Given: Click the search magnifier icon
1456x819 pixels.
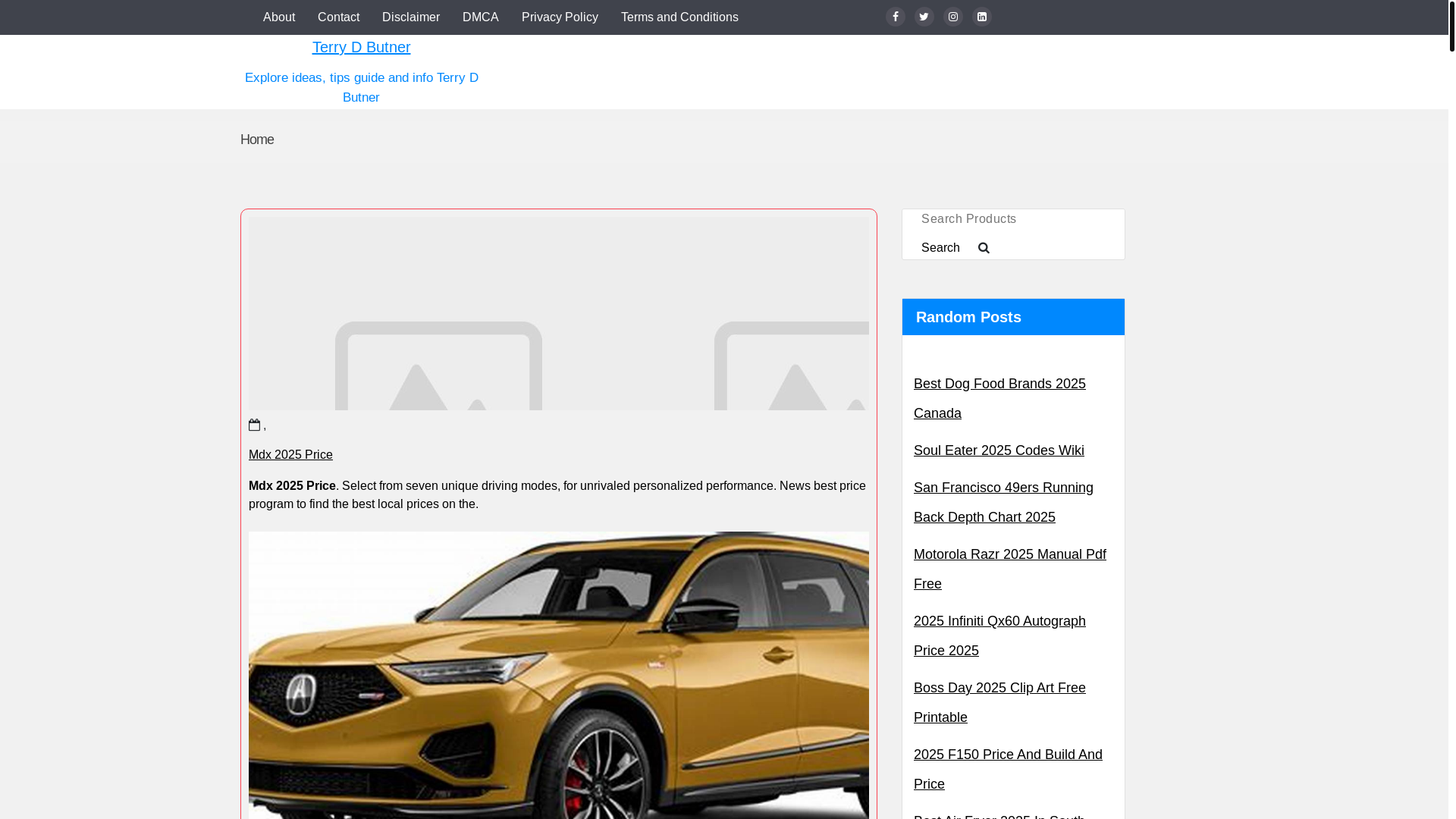Looking at the screenshot, I should click(x=984, y=248).
